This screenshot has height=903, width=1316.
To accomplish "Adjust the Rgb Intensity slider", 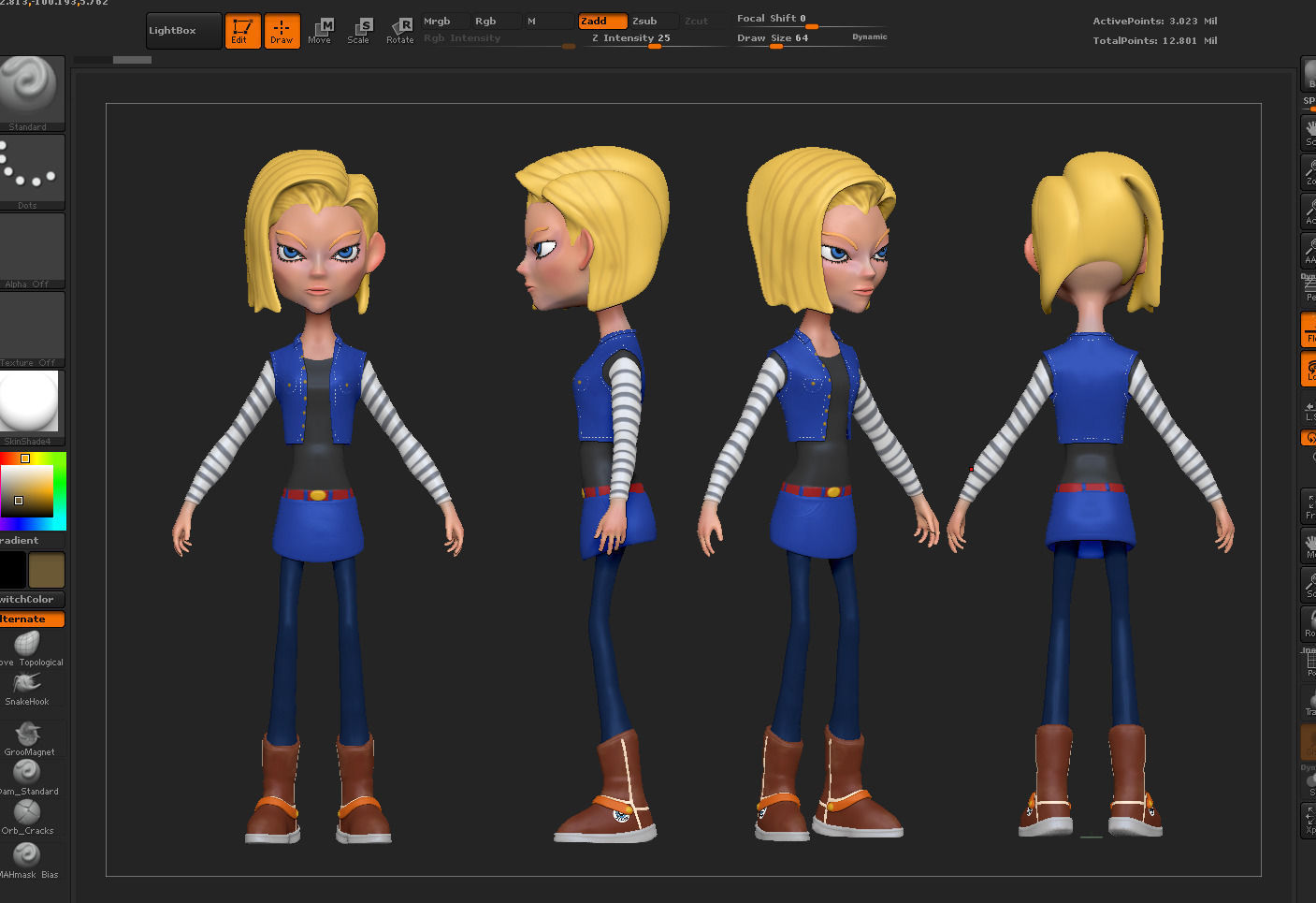I will tap(499, 39).
